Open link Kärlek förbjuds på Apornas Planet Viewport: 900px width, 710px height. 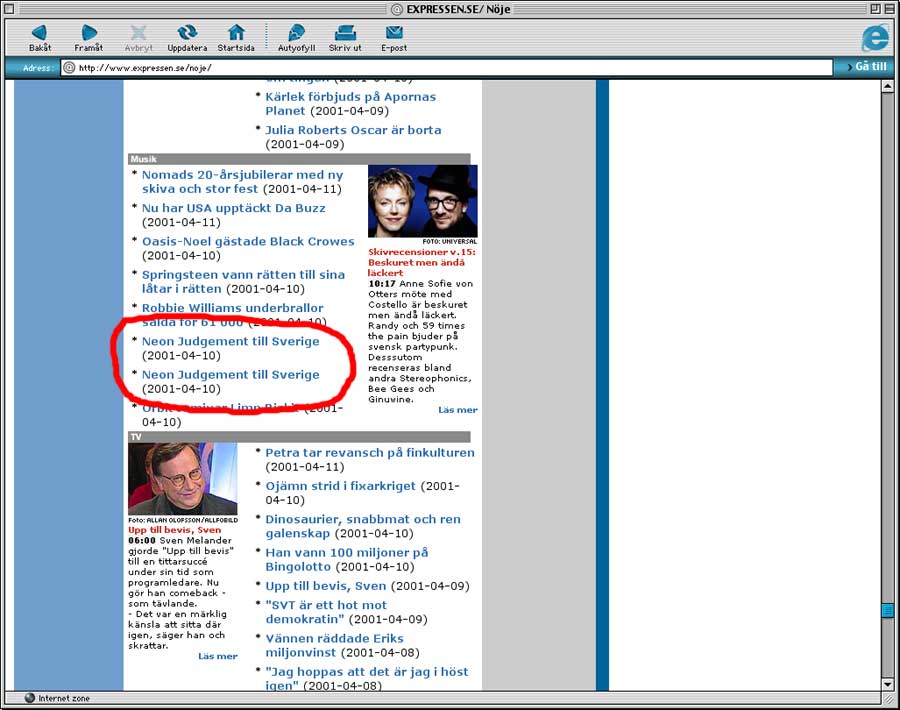pos(350,104)
